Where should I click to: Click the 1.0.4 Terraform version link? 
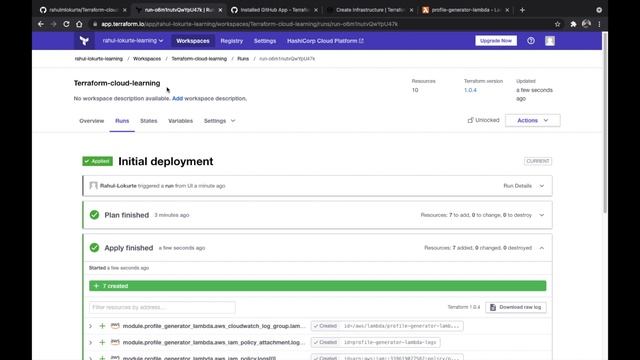470,90
